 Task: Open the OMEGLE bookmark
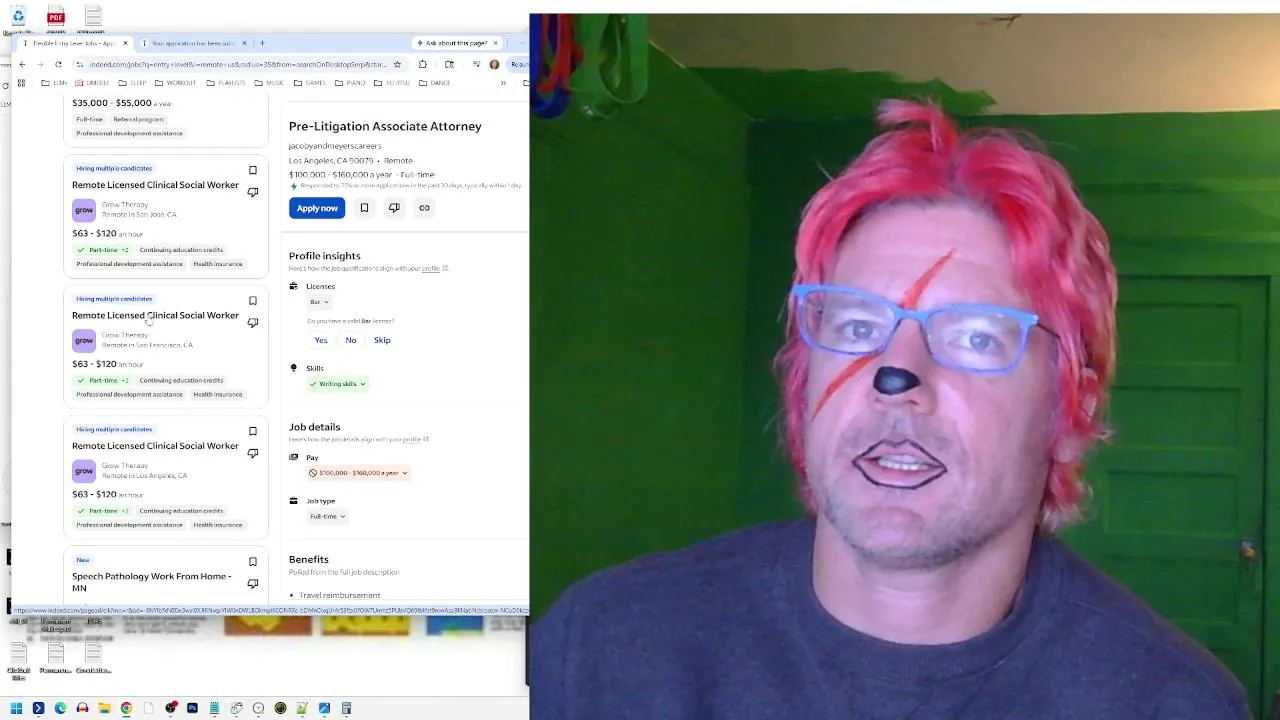pos(92,83)
